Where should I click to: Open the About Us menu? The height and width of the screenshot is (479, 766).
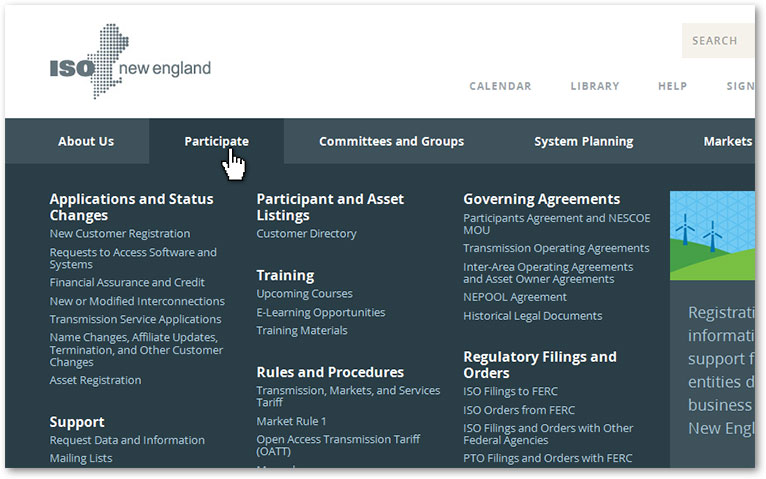86,141
